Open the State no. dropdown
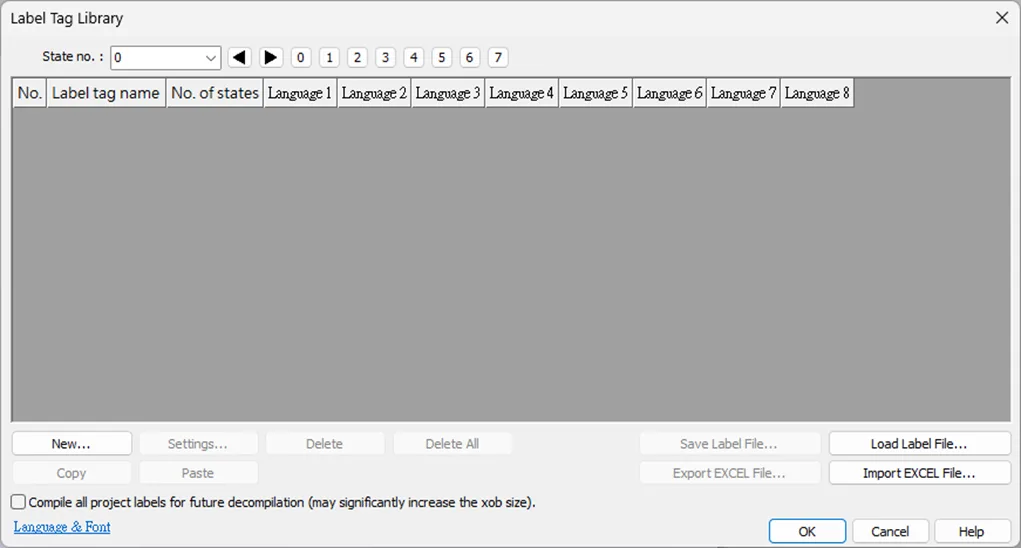Viewport: 1021px width, 548px height. coord(165,57)
